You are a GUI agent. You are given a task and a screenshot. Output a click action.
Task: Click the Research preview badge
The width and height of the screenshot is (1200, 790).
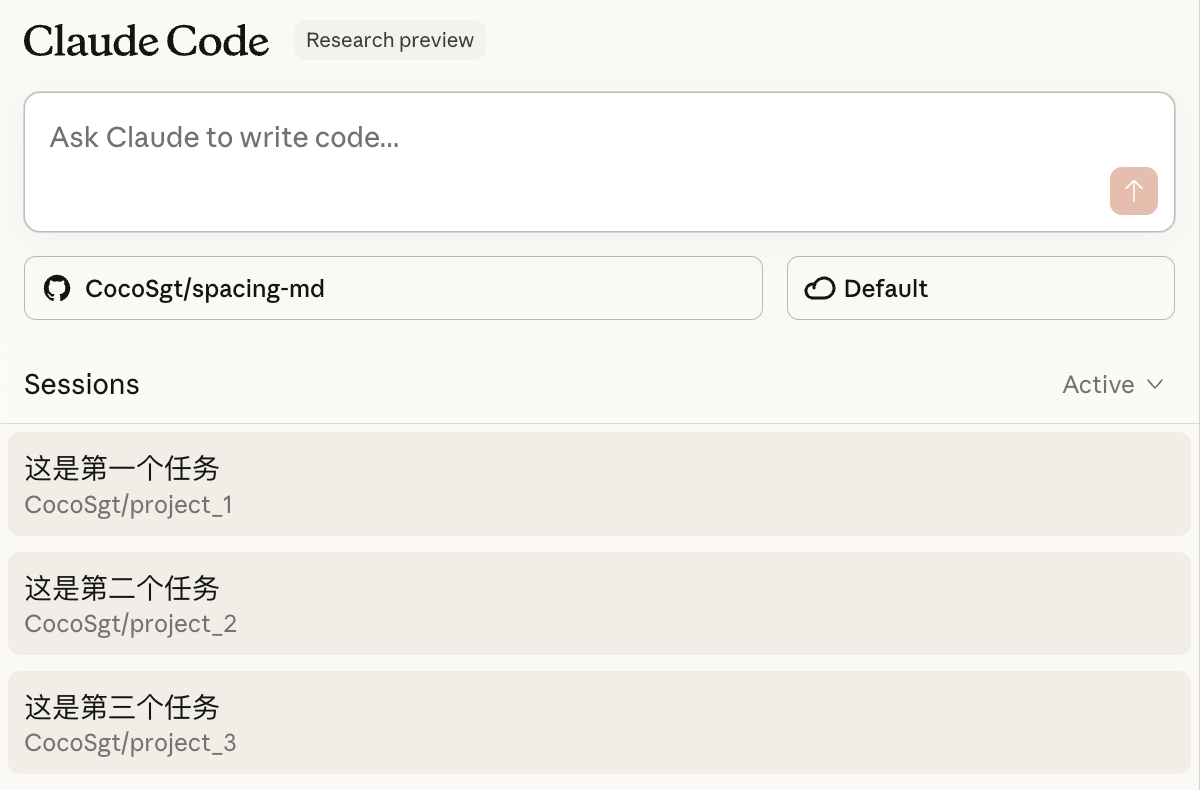pos(390,41)
